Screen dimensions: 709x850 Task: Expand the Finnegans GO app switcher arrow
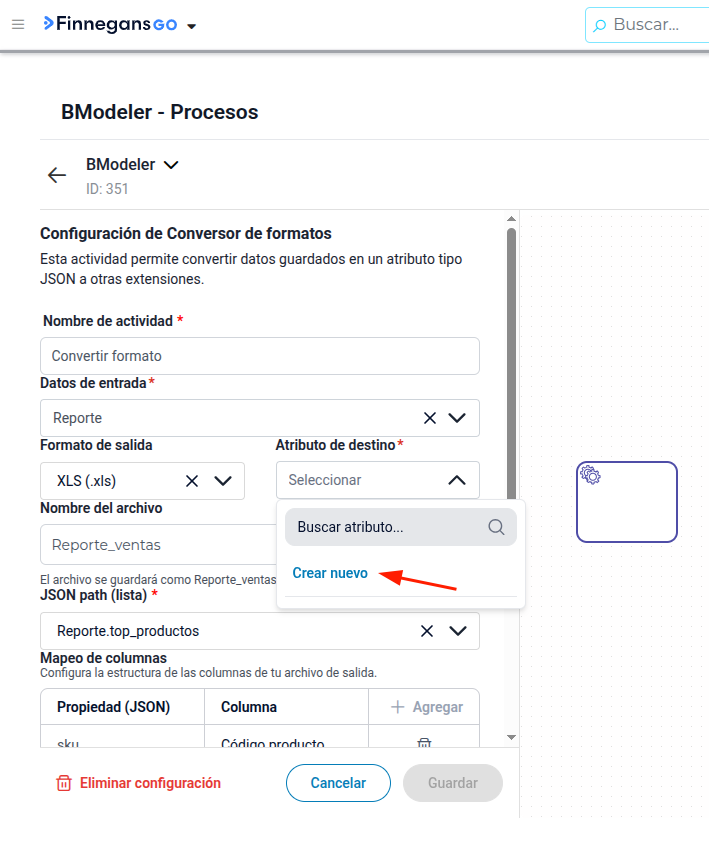click(x=191, y=26)
